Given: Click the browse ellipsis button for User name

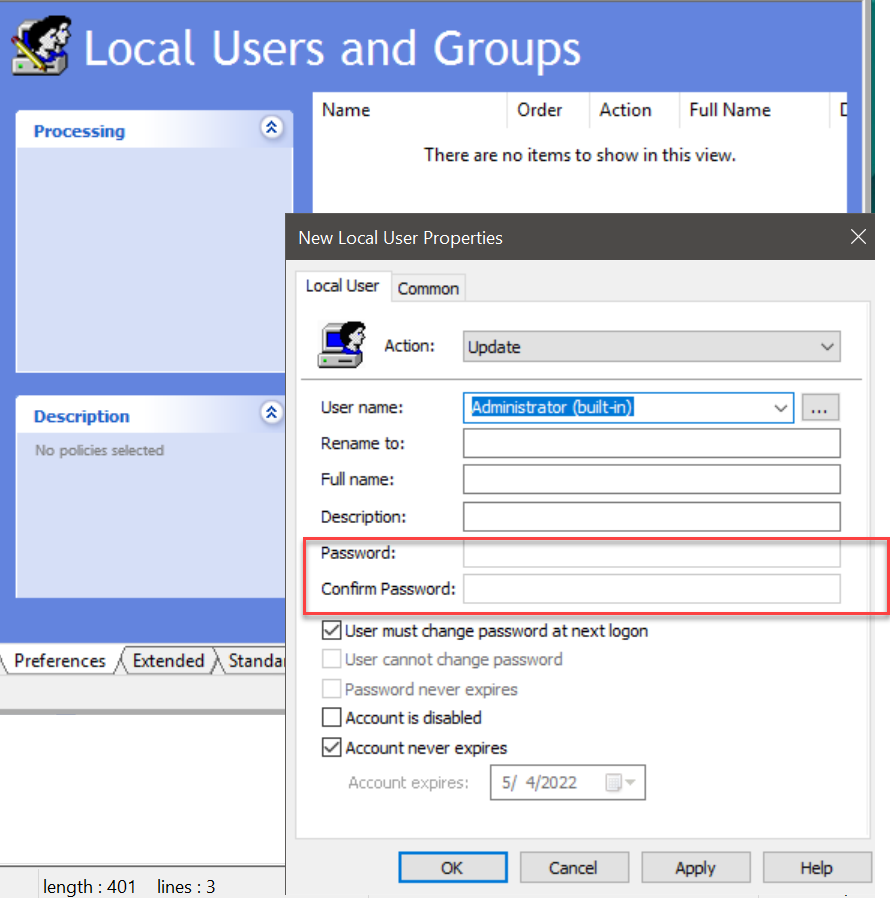Looking at the screenshot, I should pyautogui.click(x=820, y=408).
